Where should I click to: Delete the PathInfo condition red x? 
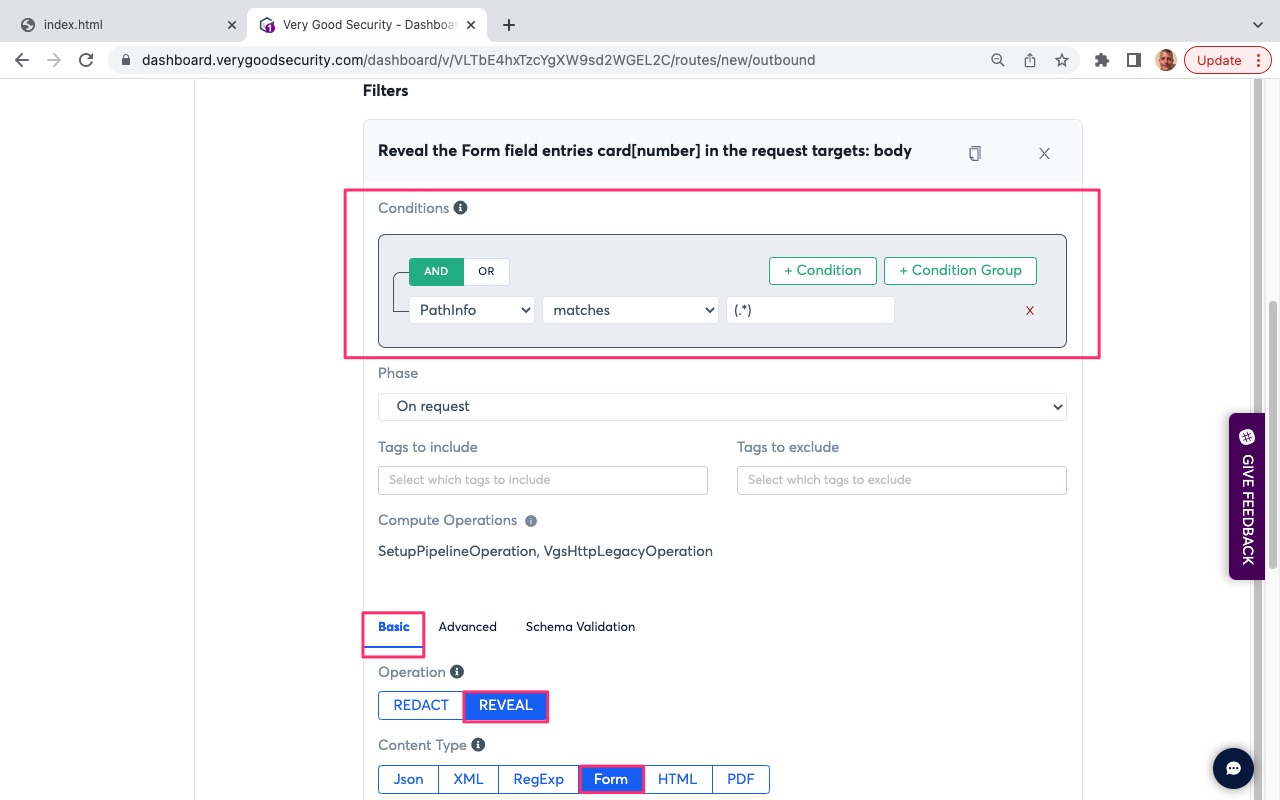point(1030,310)
